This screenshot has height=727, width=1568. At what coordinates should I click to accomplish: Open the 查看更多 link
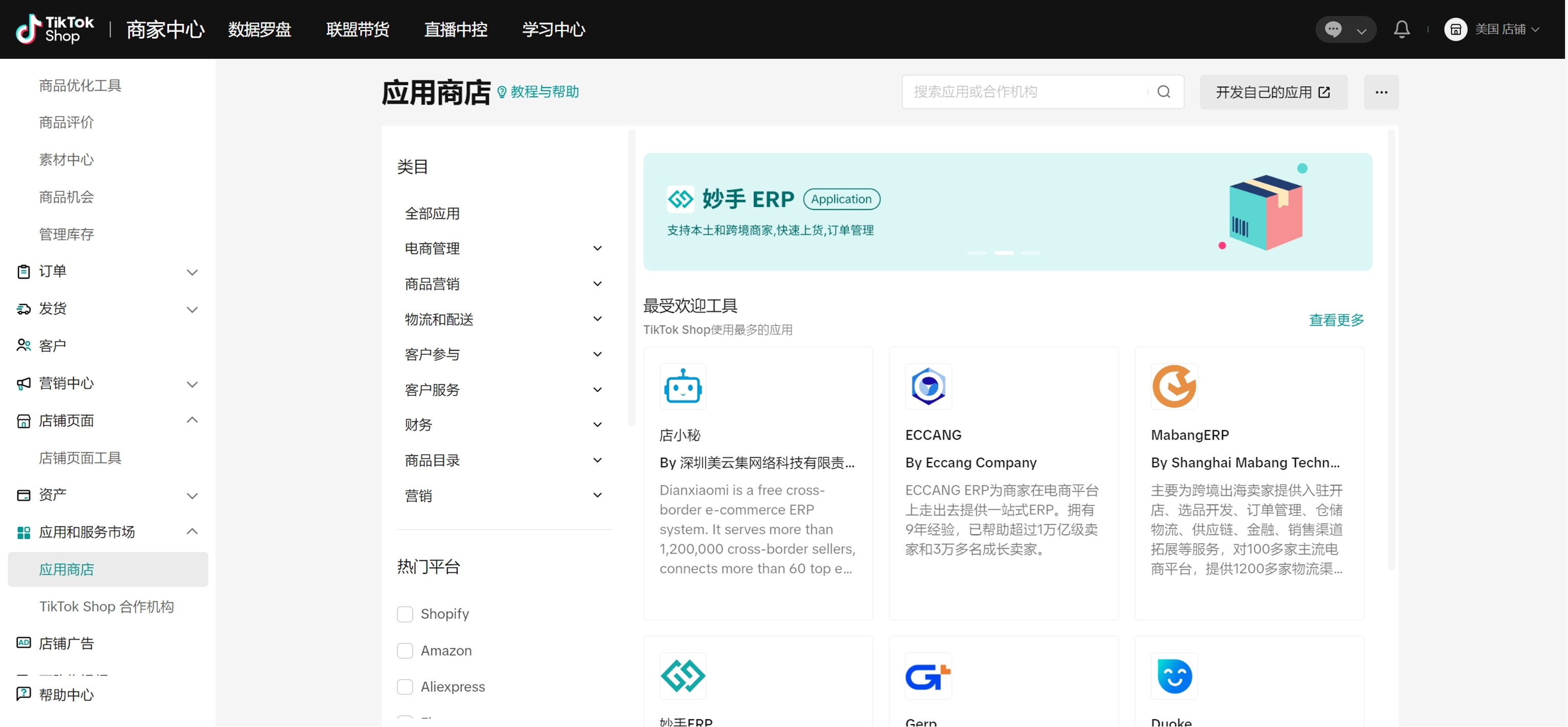coord(1336,320)
